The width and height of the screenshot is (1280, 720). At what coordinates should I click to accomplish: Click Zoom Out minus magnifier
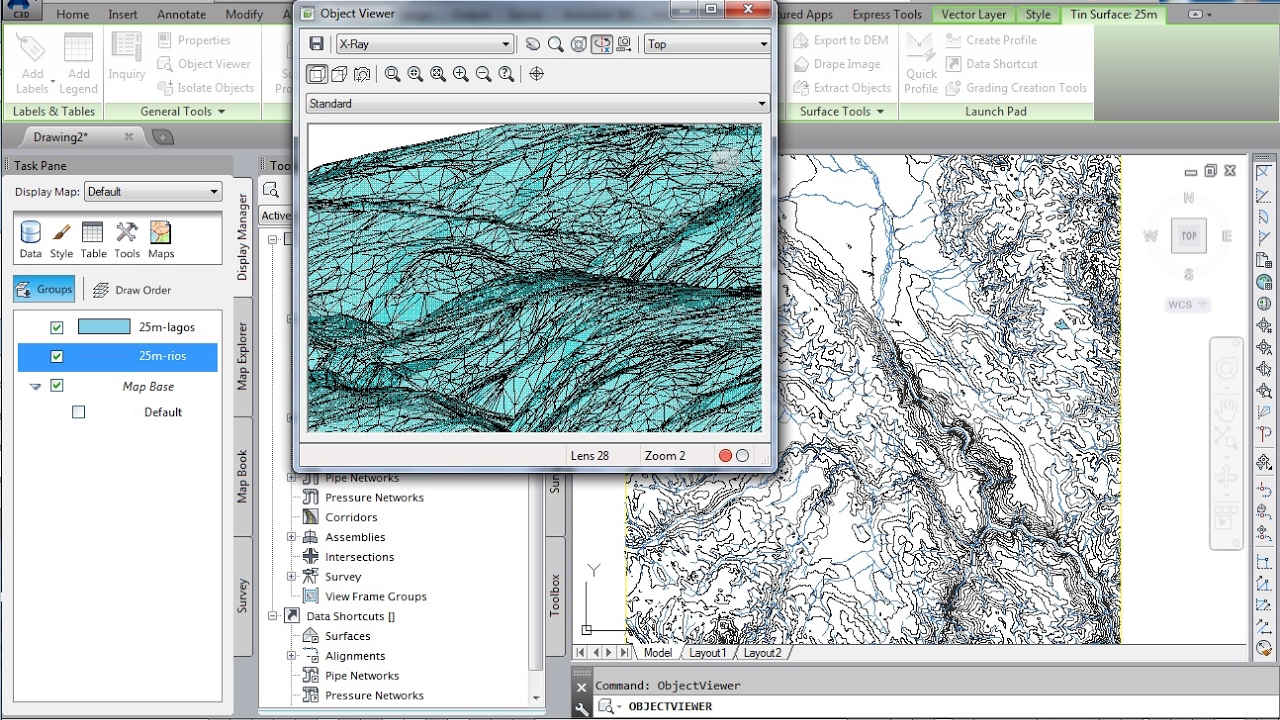(x=484, y=74)
